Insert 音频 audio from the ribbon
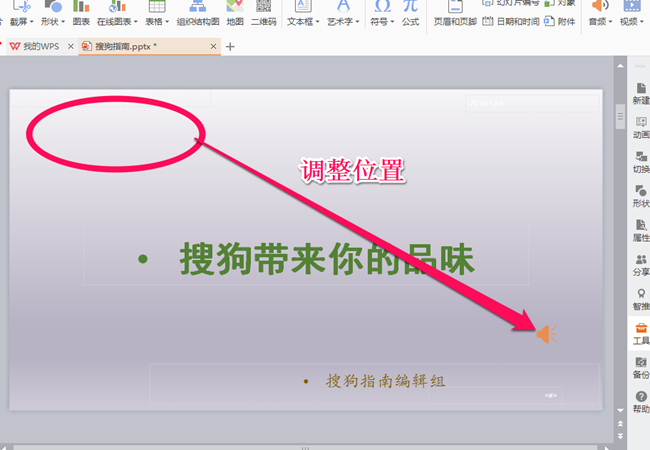Viewport: 650px width, 450px height. click(x=600, y=13)
